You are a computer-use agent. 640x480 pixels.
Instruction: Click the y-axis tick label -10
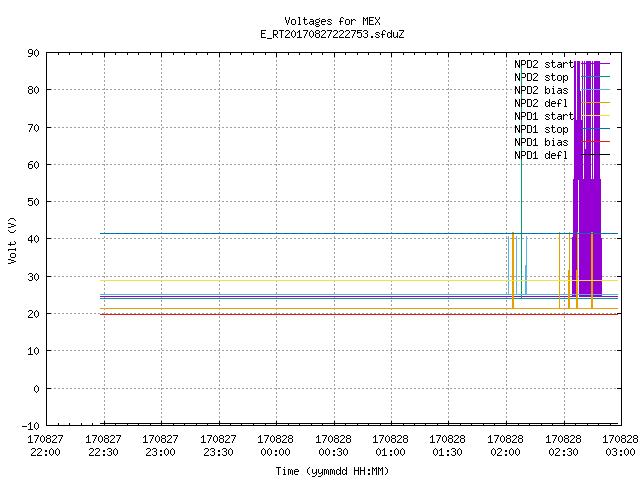(x=31, y=426)
